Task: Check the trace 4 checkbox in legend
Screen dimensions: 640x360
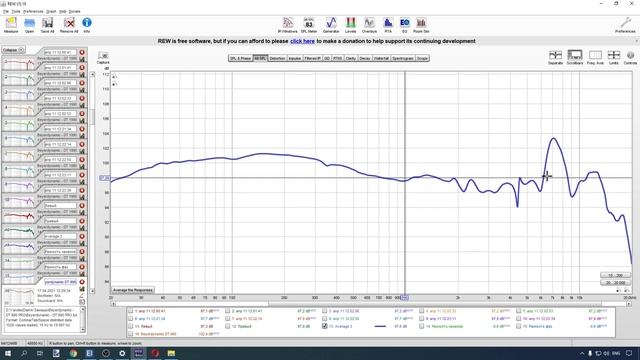Action: pyautogui.click(x=422, y=311)
